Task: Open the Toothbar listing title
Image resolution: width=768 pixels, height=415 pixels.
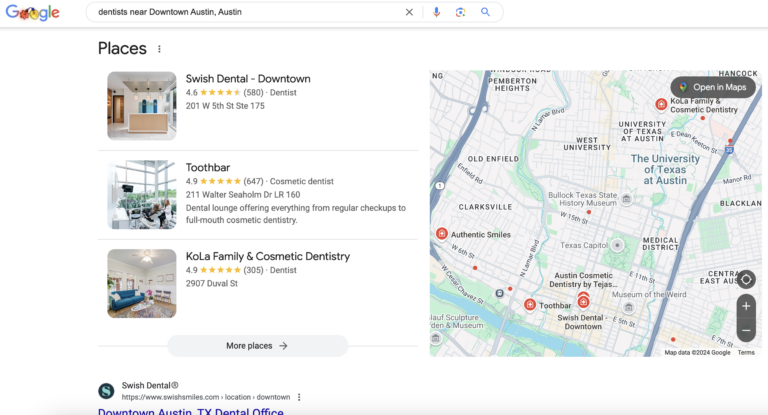Action: tap(208, 168)
